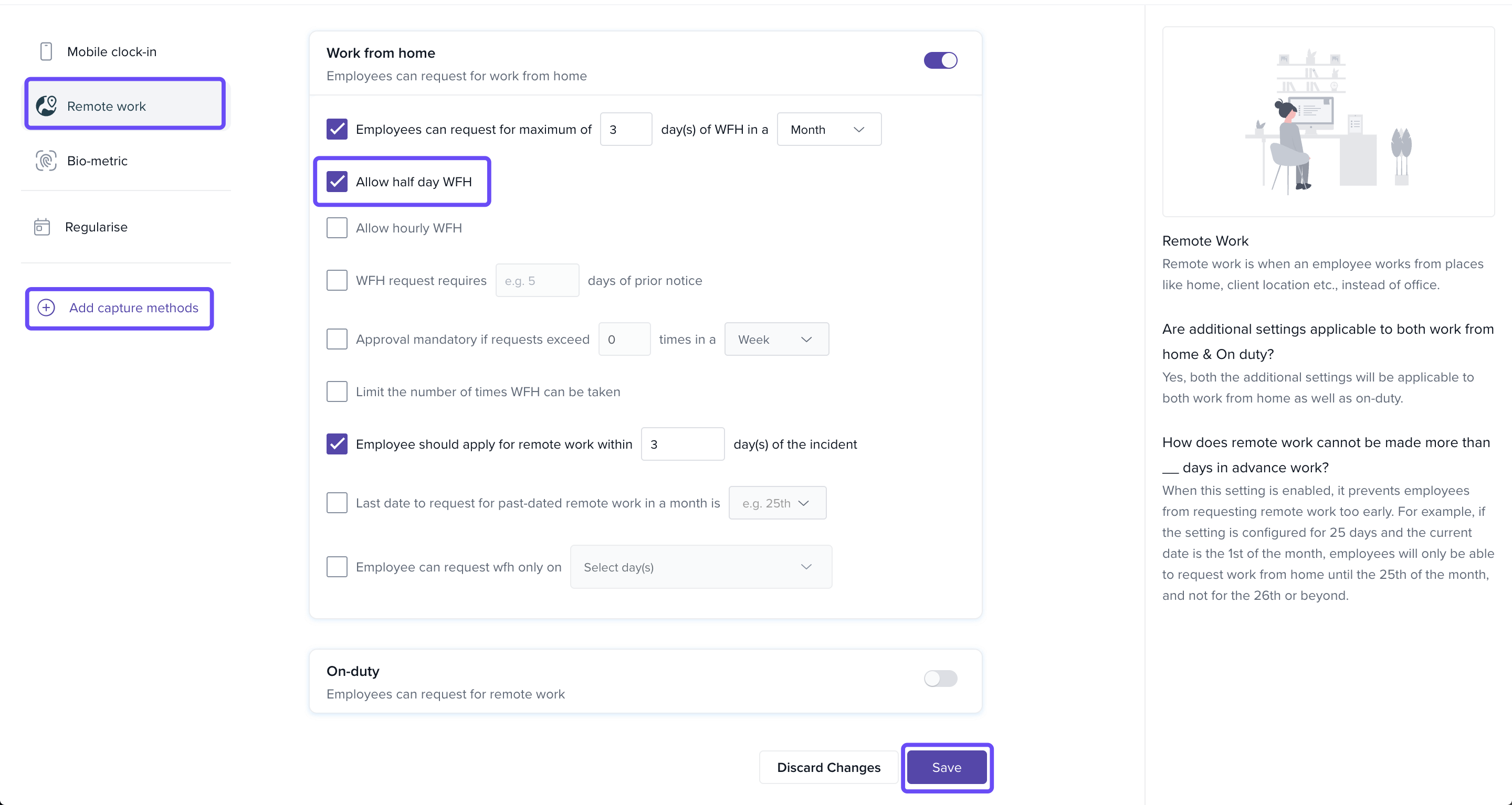
Task: Switch to the Regularise section
Action: (x=96, y=227)
